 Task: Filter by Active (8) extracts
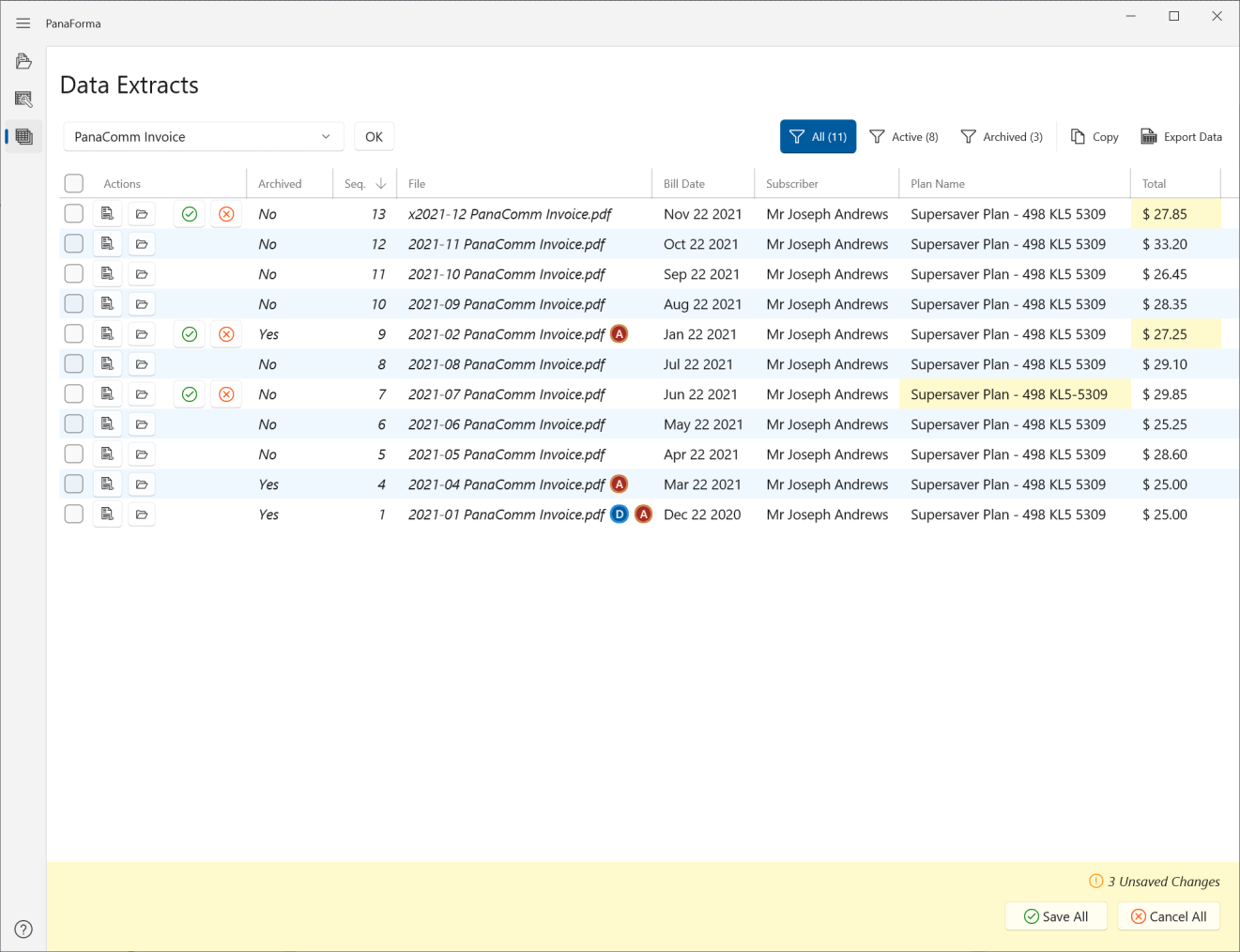904,137
